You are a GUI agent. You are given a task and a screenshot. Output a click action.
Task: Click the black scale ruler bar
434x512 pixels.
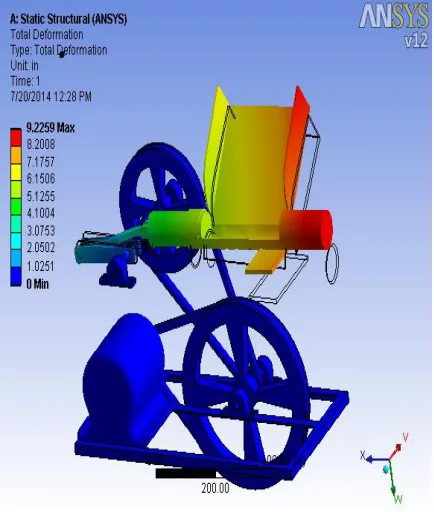(186, 473)
